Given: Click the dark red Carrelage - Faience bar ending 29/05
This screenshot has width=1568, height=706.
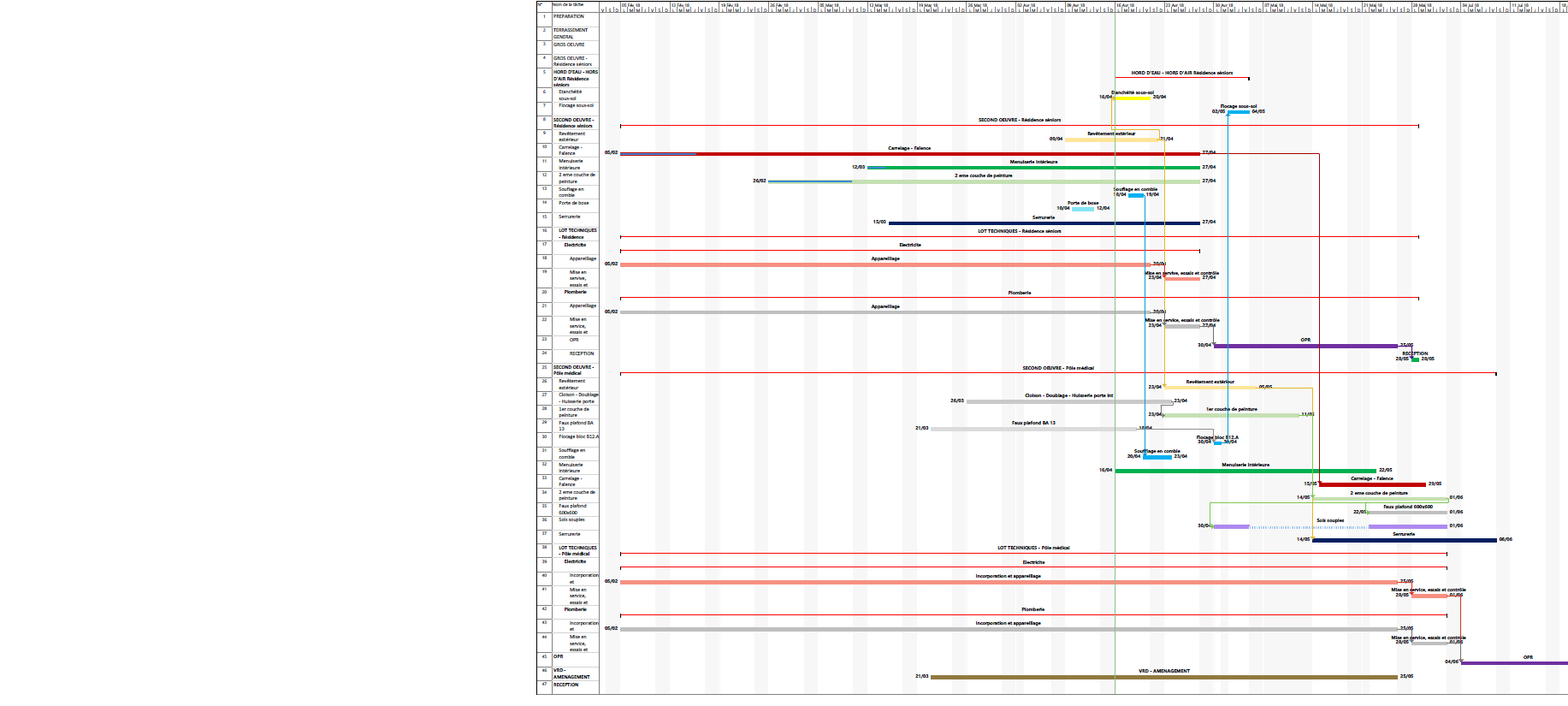Looking at the screenshot, I should click(x=1373, y=484).
